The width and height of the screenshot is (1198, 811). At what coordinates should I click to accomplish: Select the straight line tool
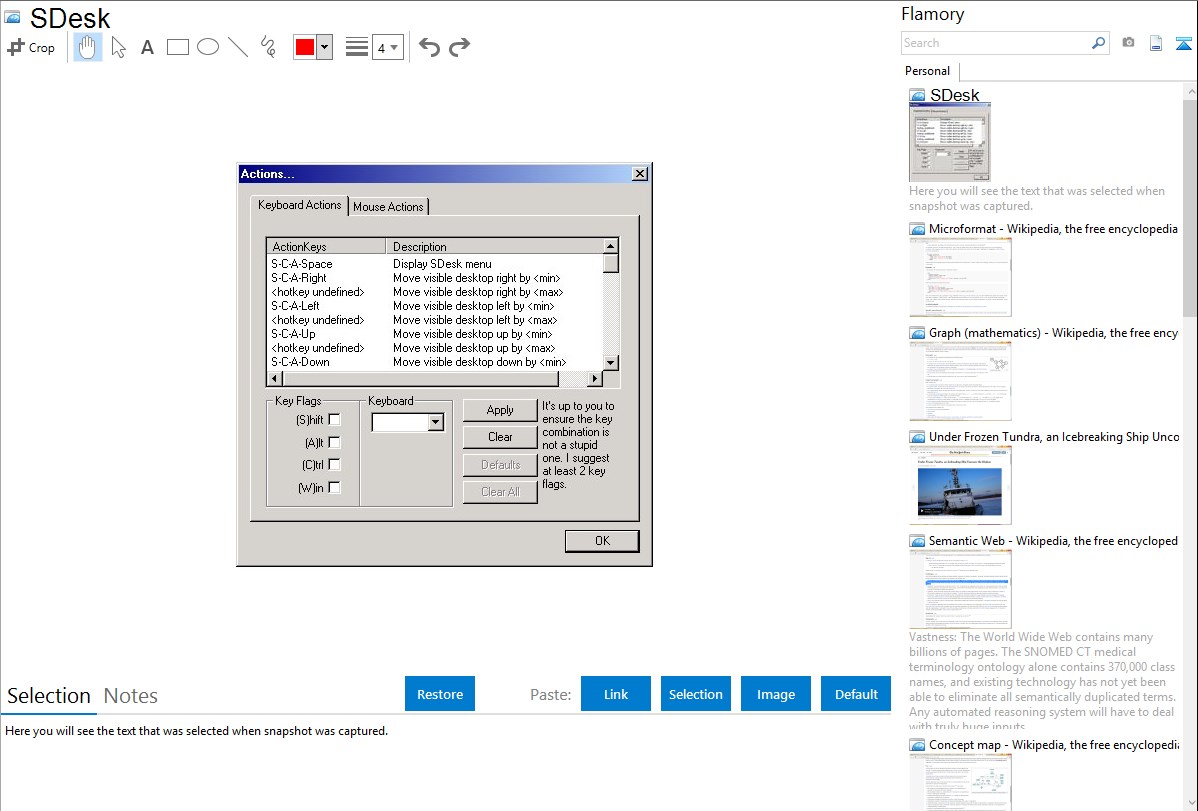point(238,47)
